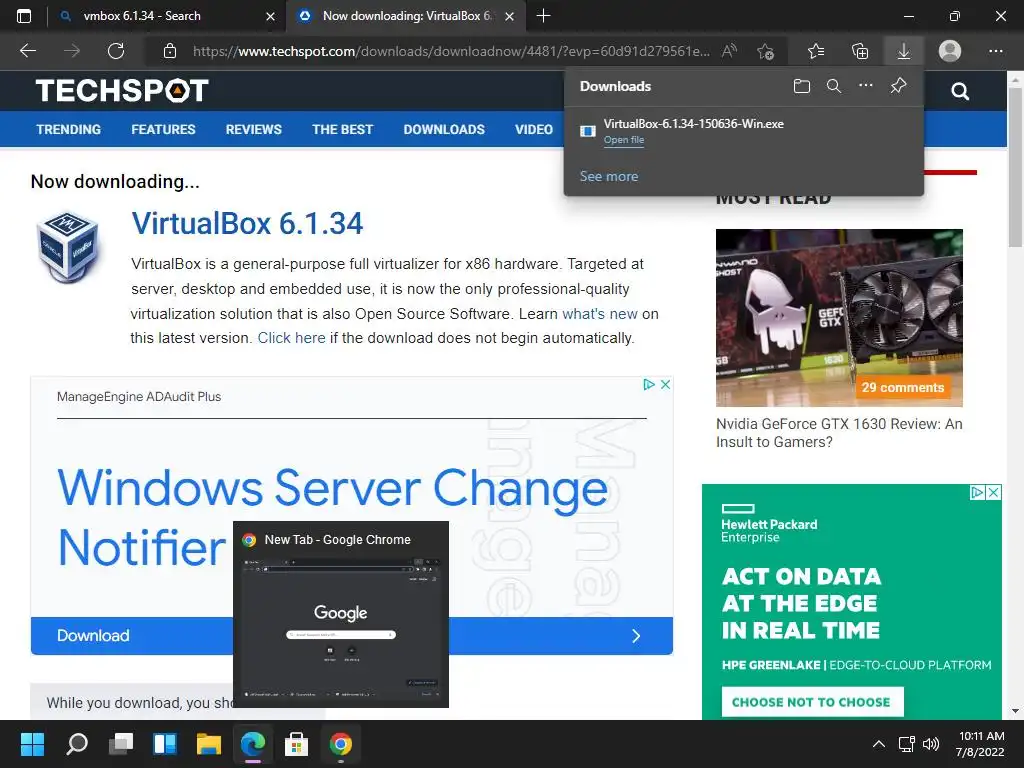This screenshot has height=768, width=1024.
Task: Activate Read Aloud in address bar
Action: [x=729, y=51]
